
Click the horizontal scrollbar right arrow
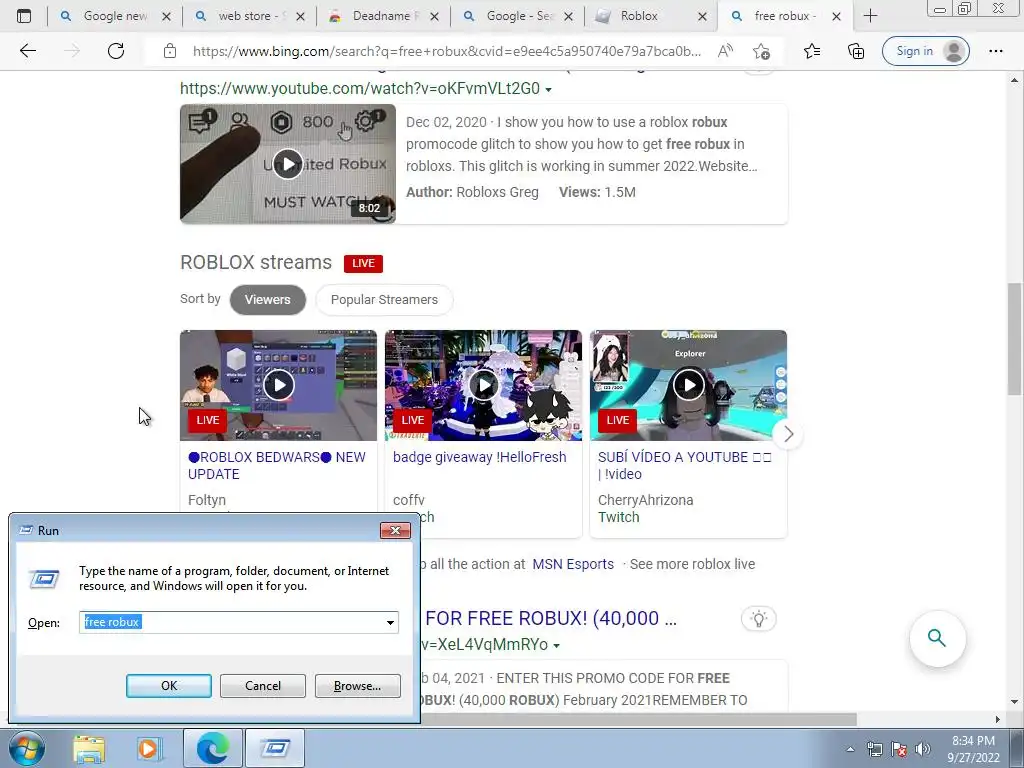tap(997, 719)
